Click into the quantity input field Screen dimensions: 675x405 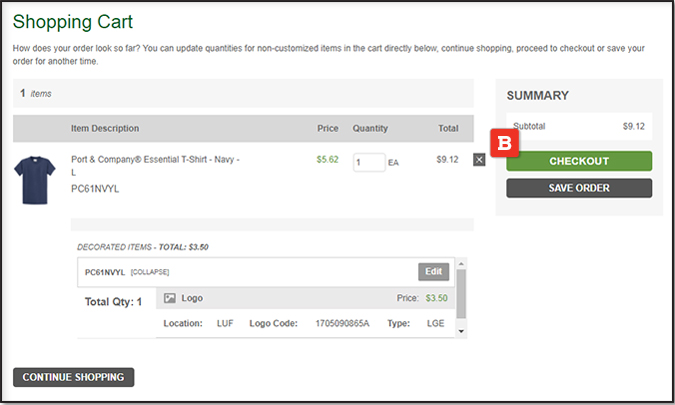[x=368, y=162]
